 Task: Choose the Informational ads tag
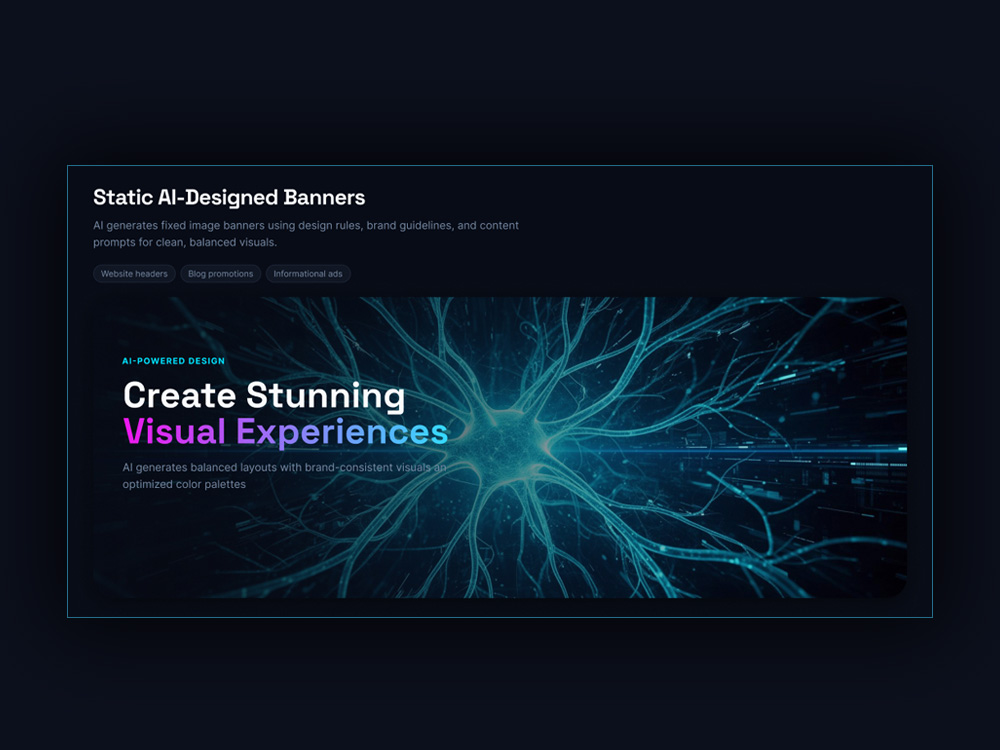click(308, 274)
